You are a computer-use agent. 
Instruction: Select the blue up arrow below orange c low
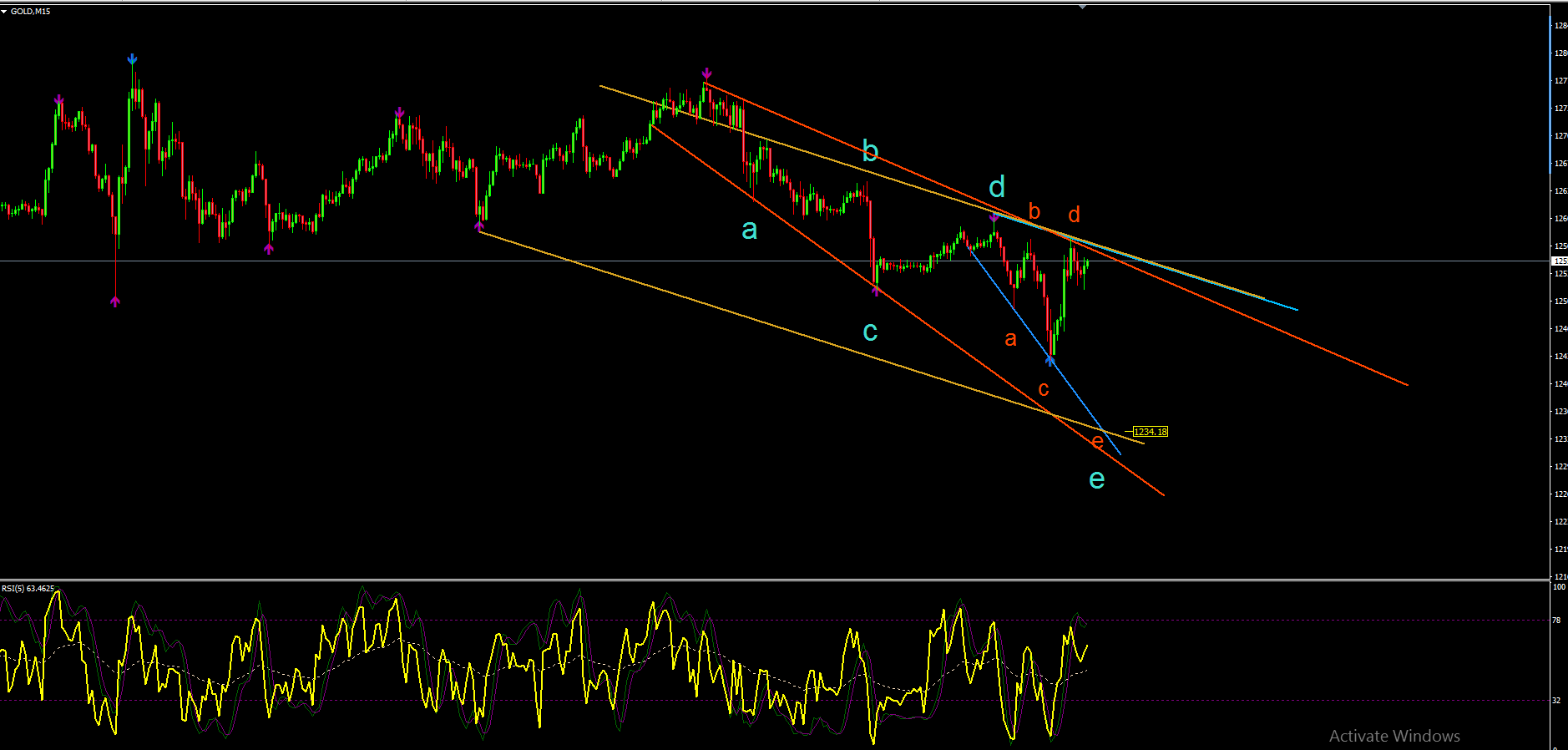(x=1050, y=361)
